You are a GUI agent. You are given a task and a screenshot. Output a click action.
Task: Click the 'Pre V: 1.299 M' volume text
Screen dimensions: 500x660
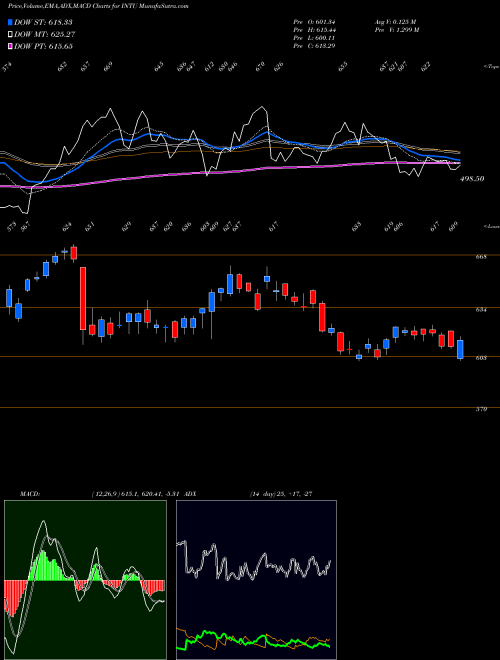pyautogui.click(x=396, y=30)
